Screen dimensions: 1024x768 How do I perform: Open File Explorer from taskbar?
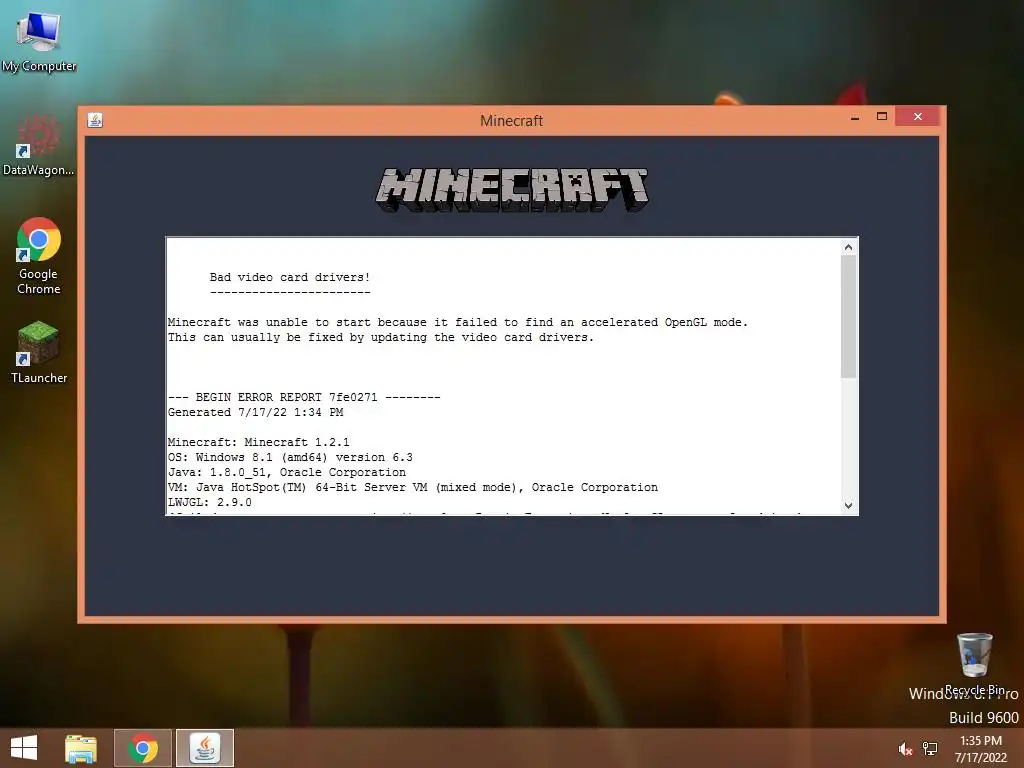(x=81, y=748)
